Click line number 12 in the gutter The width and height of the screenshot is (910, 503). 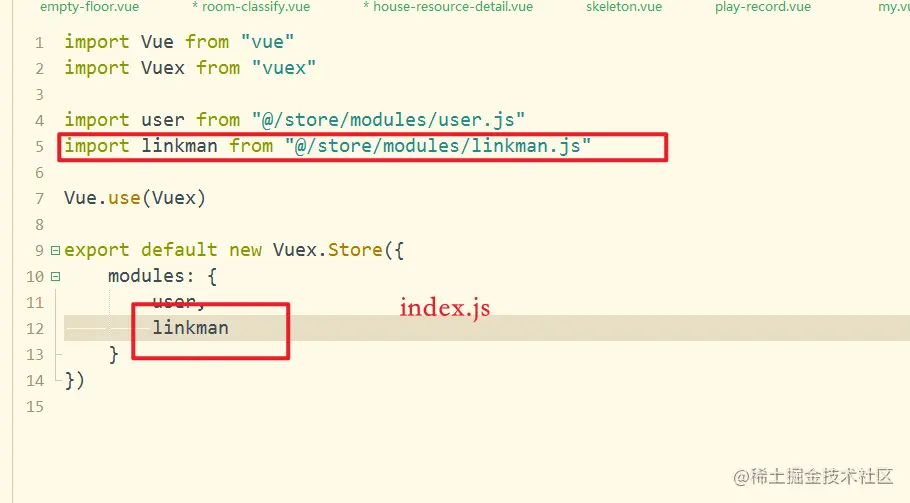click(35, 329)
